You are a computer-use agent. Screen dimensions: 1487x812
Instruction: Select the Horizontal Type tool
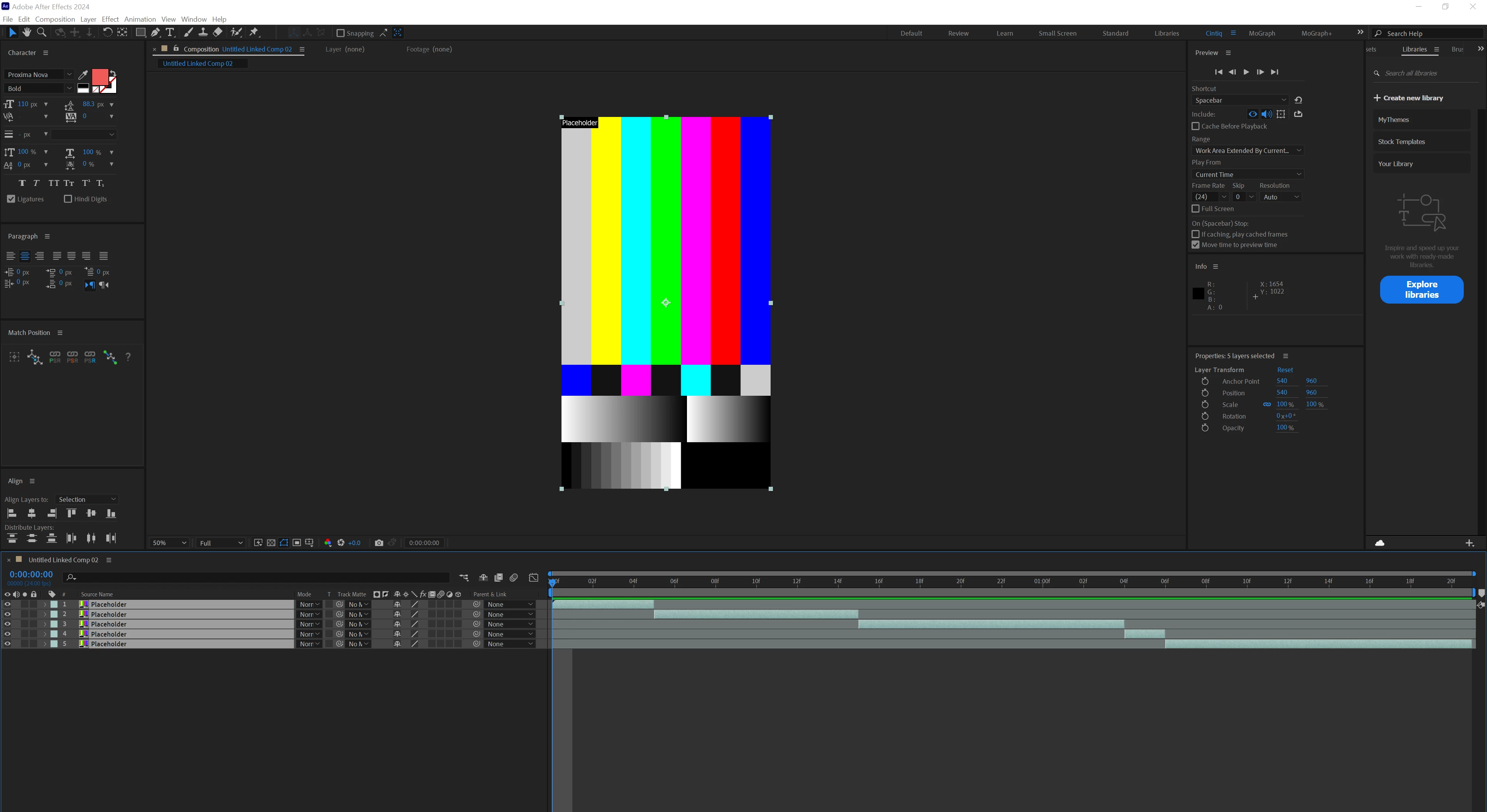pos(170,32)
